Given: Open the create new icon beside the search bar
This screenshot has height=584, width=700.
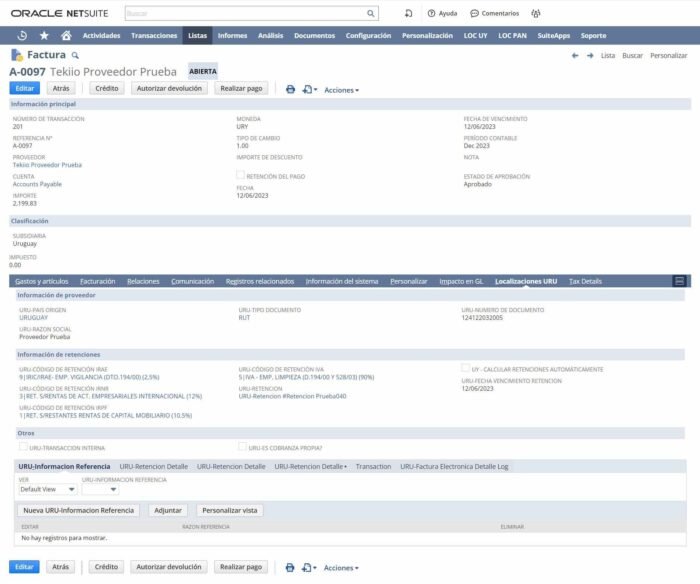Looking at the screenshot, I should coord(408,13).
